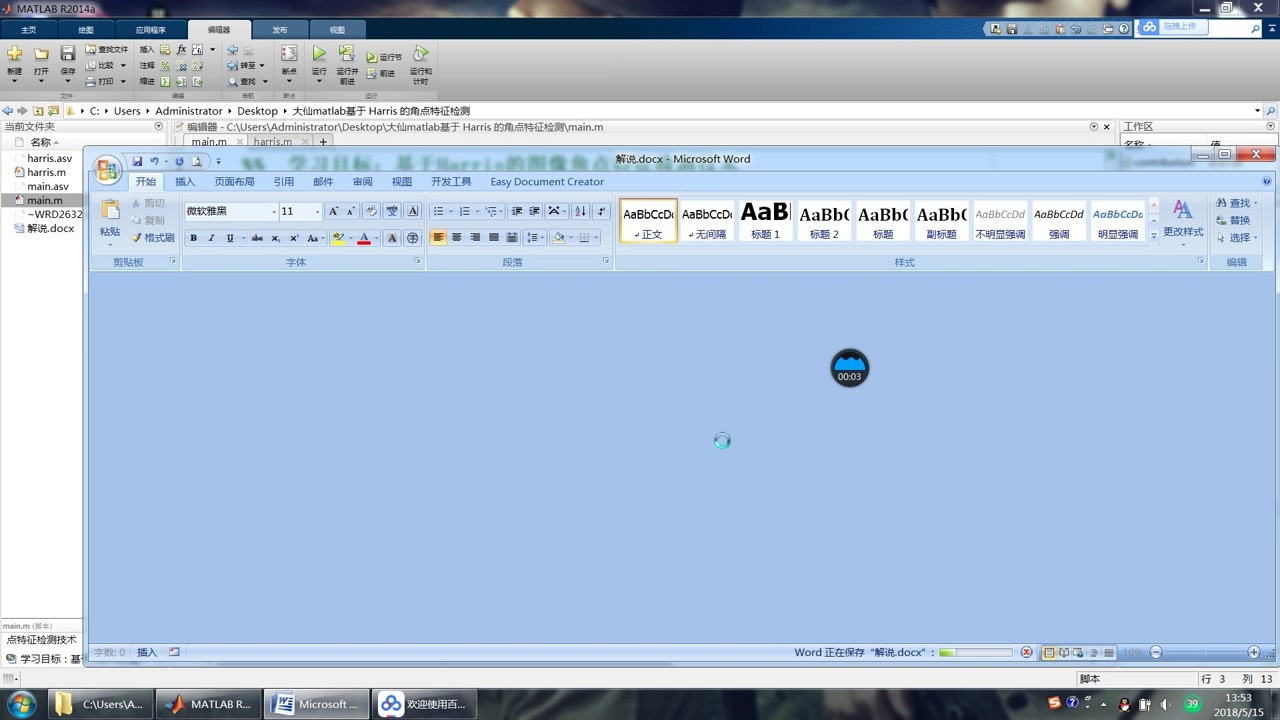The image size is (1280, 720).
Task: Save the Word document from quick access toolbar
Action: point(137,161)
